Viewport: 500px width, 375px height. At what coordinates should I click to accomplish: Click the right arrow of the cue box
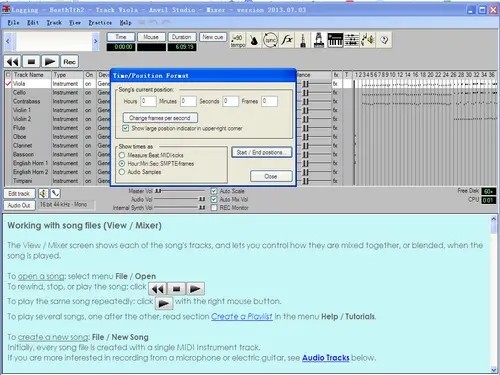tap(96, 41)
